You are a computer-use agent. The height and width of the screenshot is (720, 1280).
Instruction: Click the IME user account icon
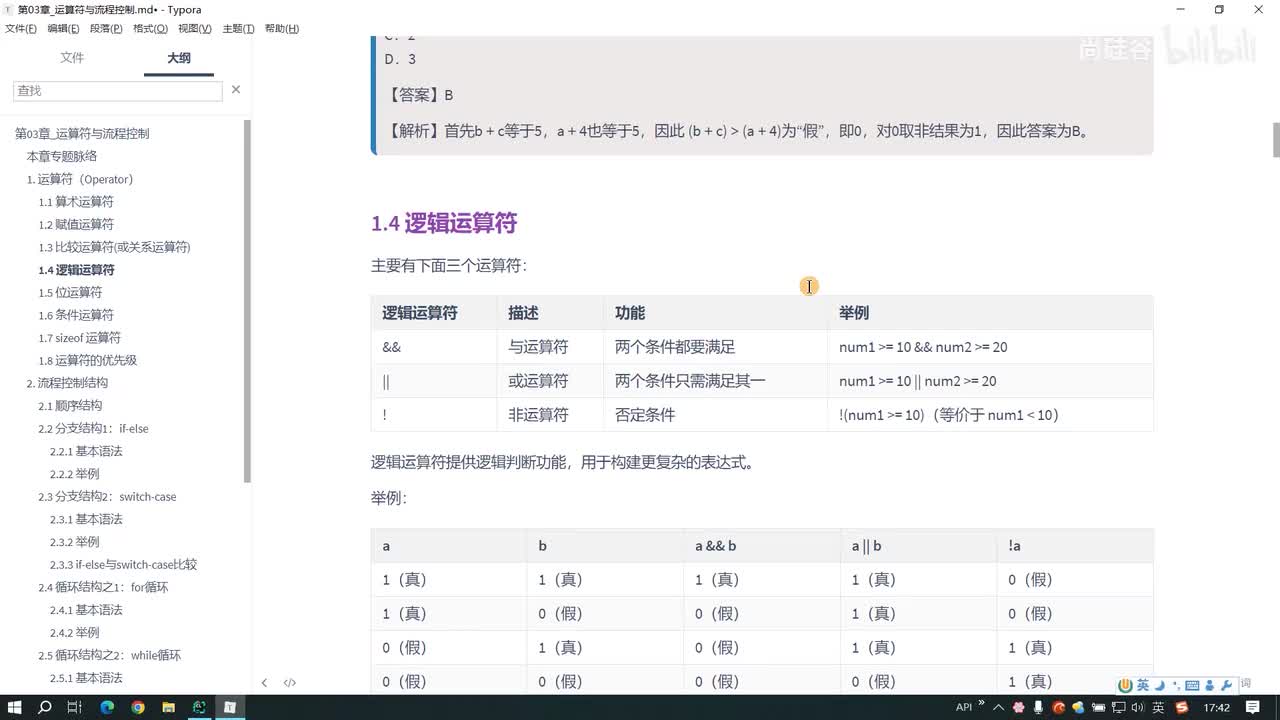pyautogui.click(x=1210, y=685)
